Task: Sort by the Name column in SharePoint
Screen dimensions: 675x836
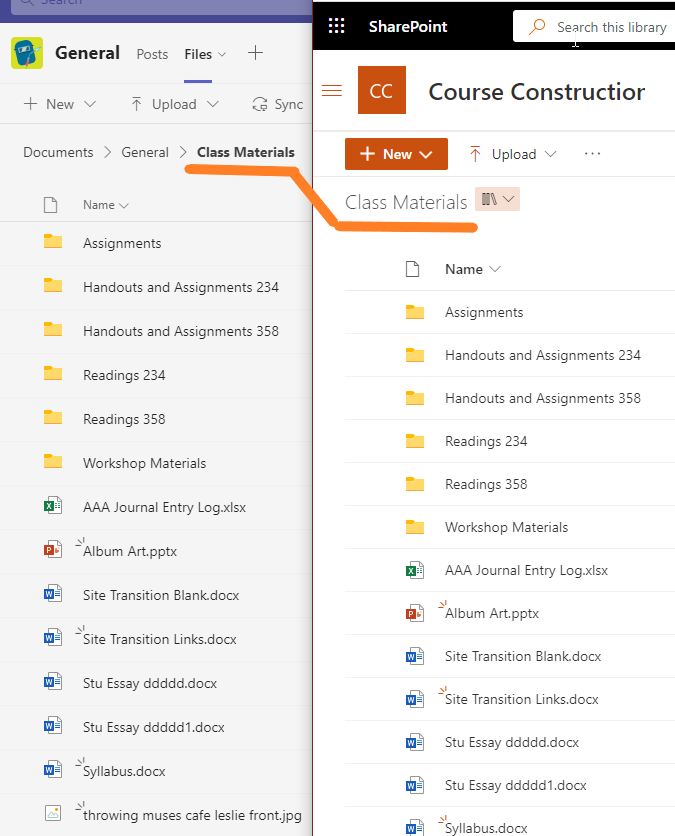Action: (x=473, y=269)
